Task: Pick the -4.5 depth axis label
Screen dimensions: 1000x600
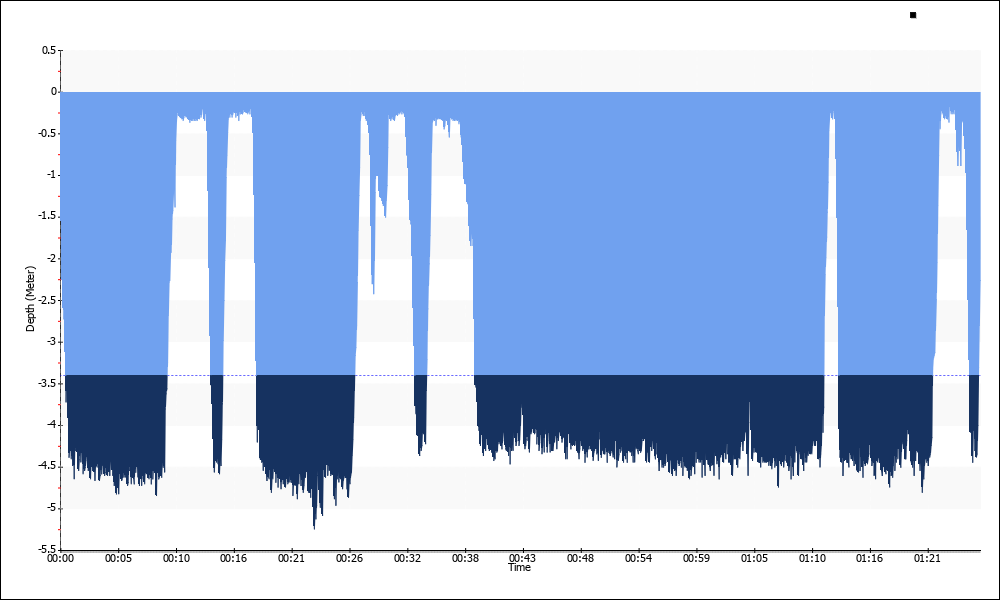Action: tap(48, 467)
